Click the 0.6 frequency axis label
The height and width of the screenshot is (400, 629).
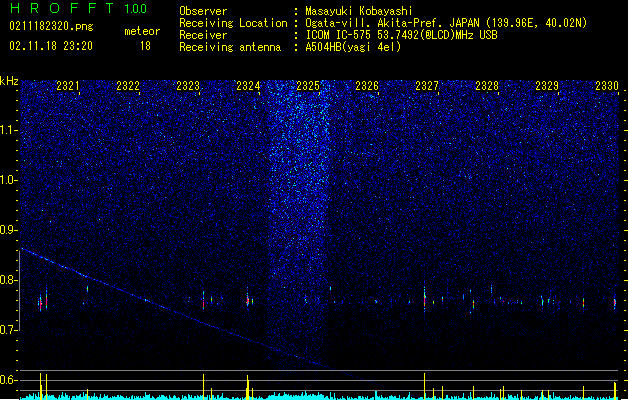point(8,380)
